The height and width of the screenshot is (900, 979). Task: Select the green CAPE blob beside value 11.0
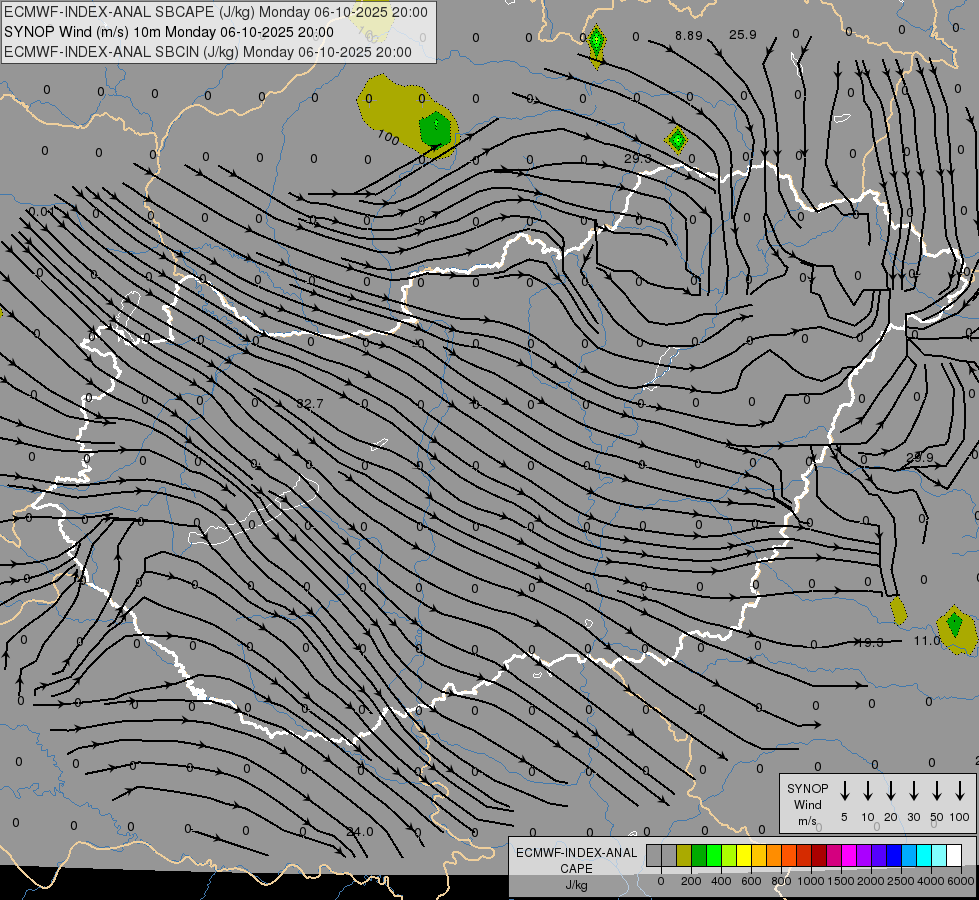954,623
